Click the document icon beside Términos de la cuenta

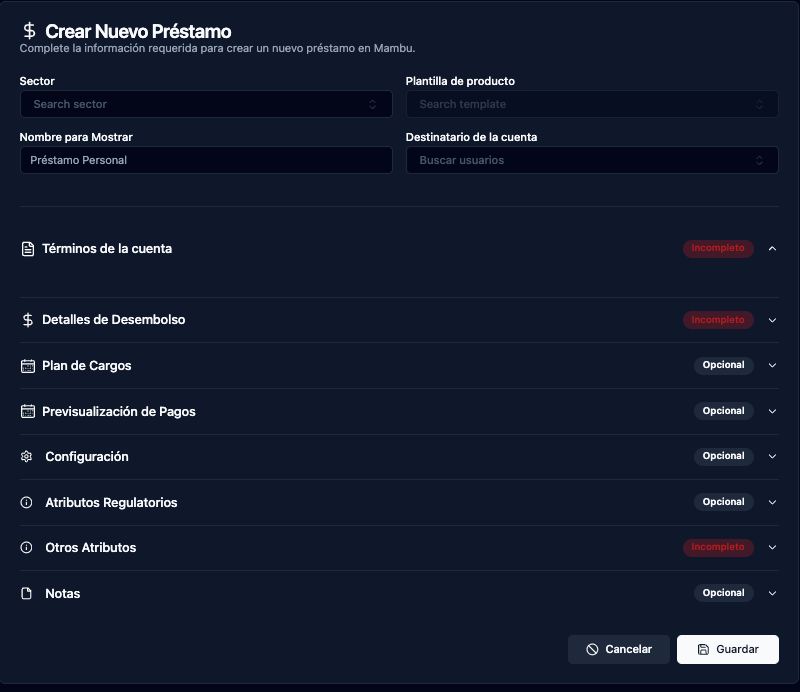pos(28,249)
